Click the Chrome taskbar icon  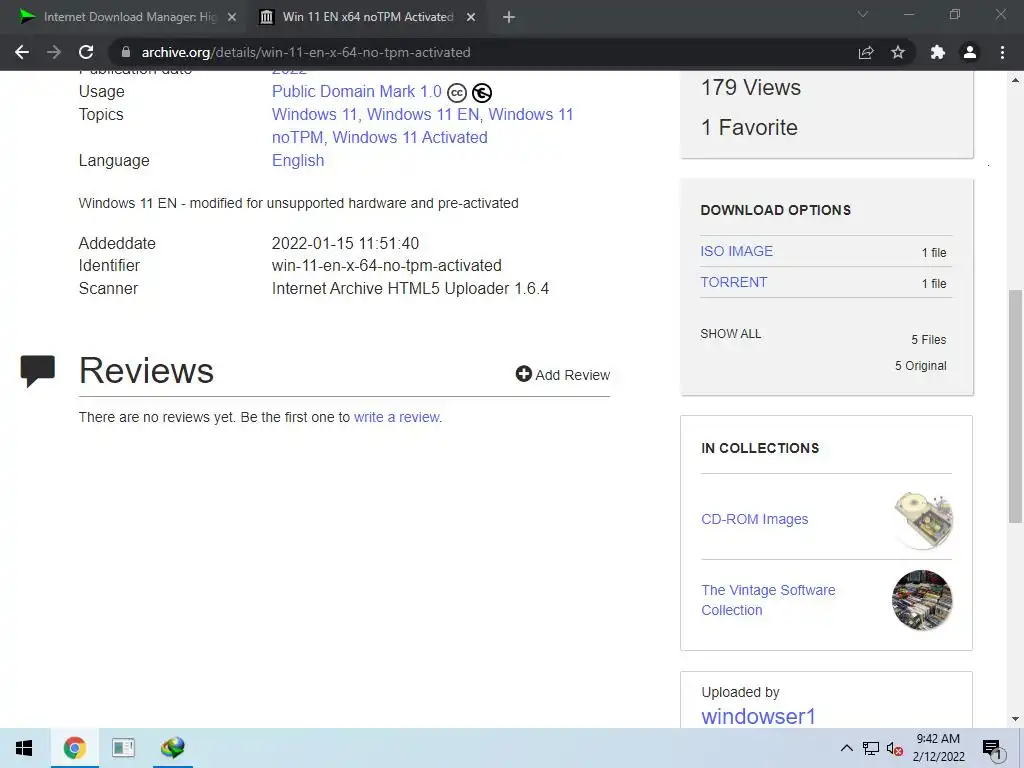point(74,748)
